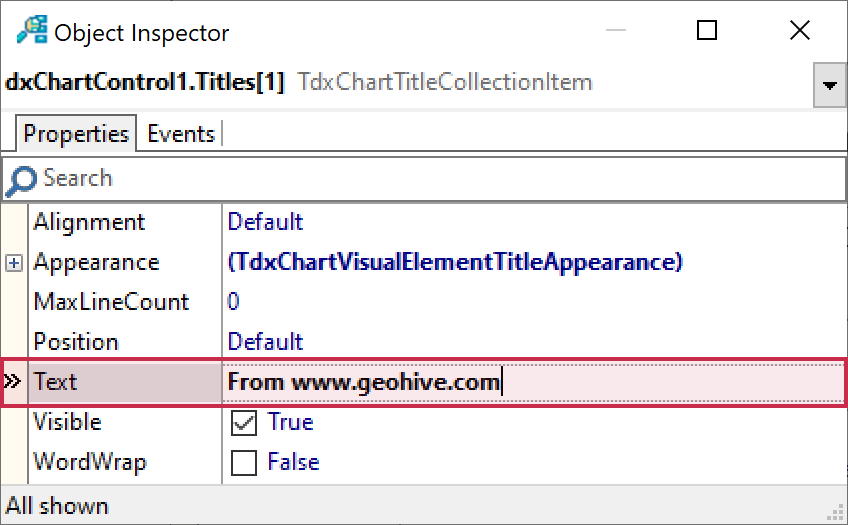The height and width of the screenshot is (525, 848).
Task: Click the TdxChartVisualElementTitleAppearance value
Action: tap(455, 262)
